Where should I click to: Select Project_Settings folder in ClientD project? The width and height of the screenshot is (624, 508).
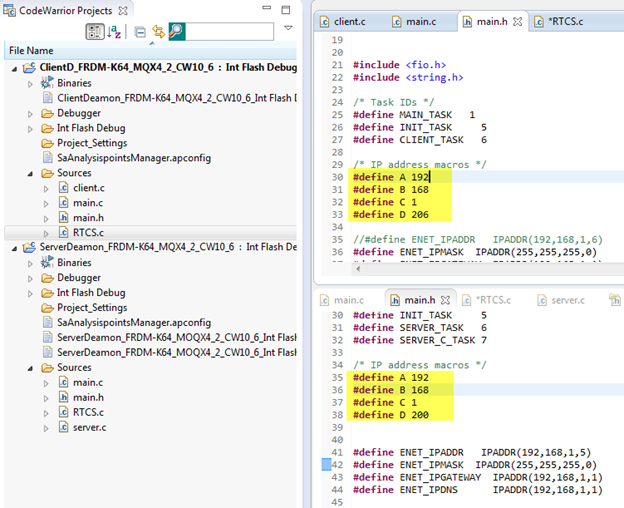(92, 143)
